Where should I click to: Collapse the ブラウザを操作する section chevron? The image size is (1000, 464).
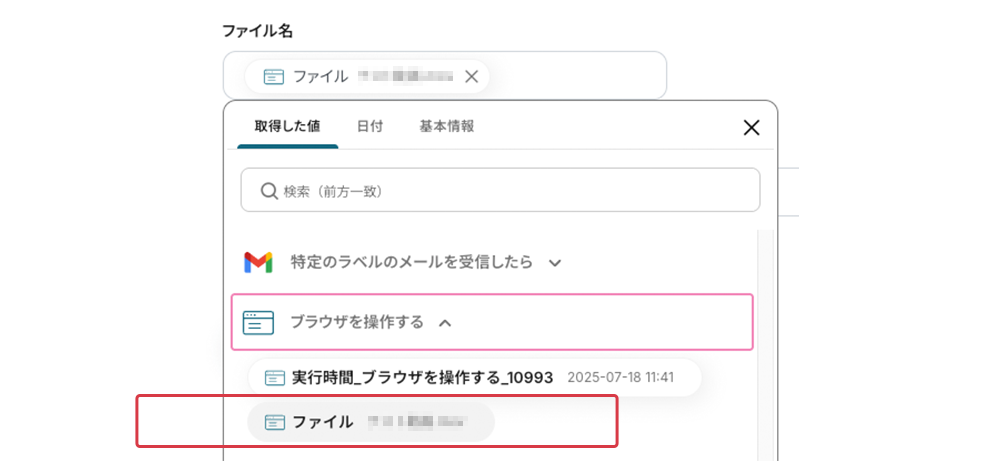tap(446, 322)
